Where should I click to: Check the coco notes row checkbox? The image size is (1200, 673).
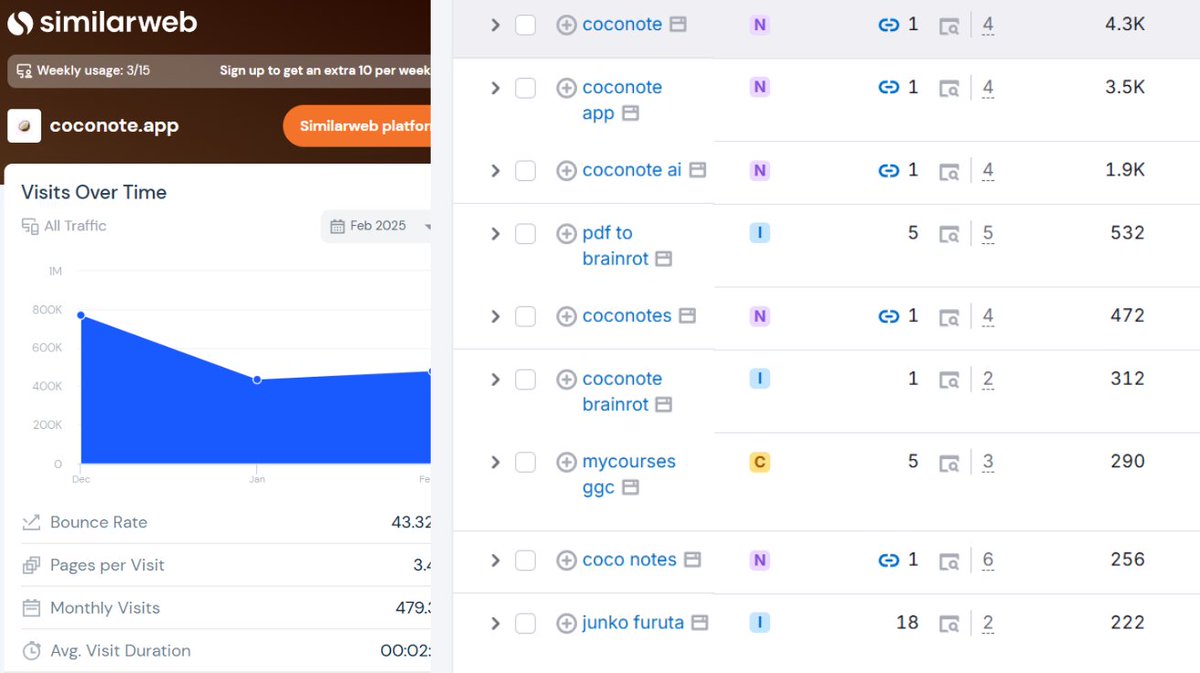click(x=525, y=561)
